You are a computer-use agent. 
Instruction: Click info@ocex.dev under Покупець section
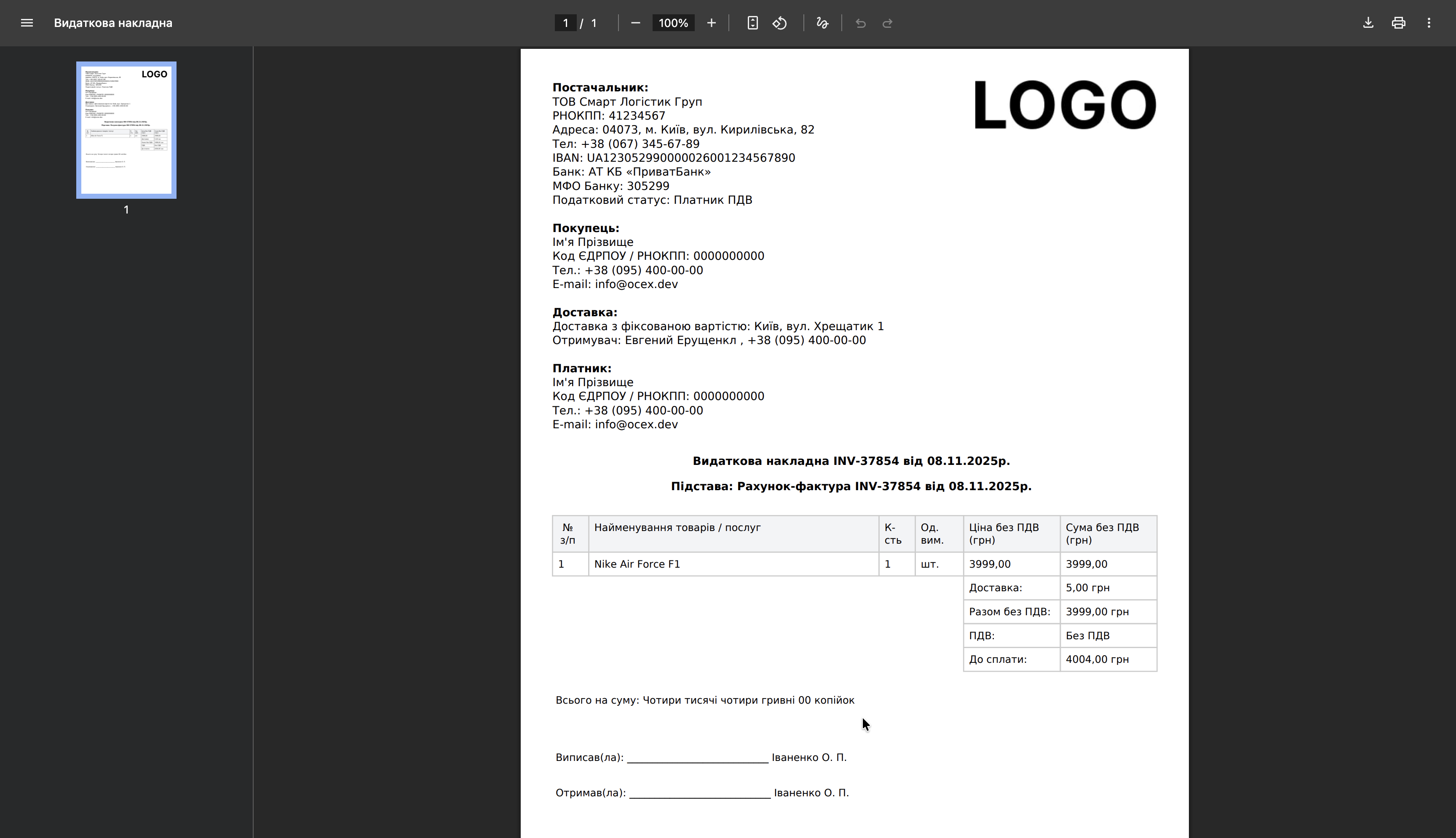(x=636, y=284)
